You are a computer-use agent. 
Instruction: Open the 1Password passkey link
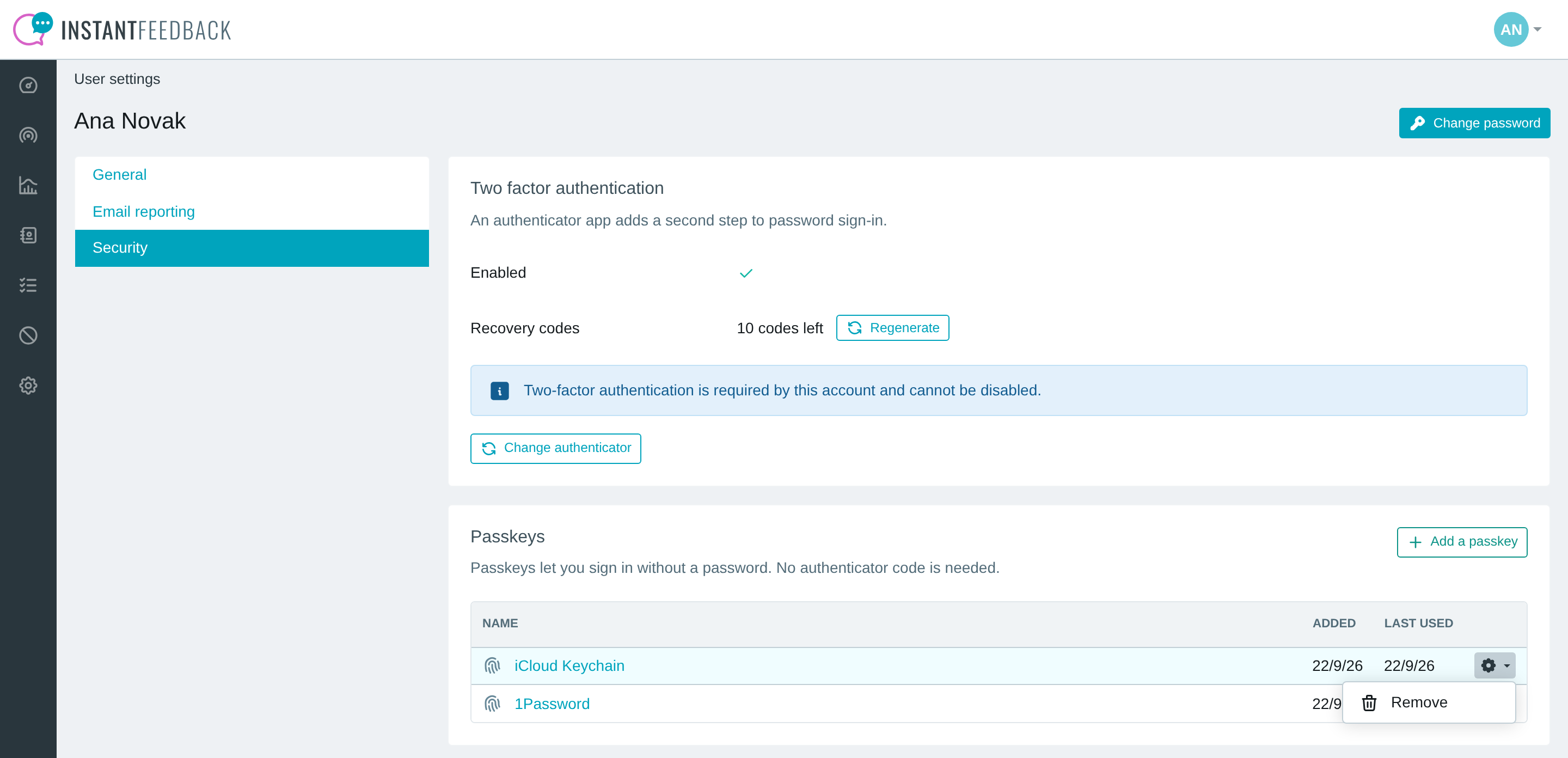click(552, 704)
